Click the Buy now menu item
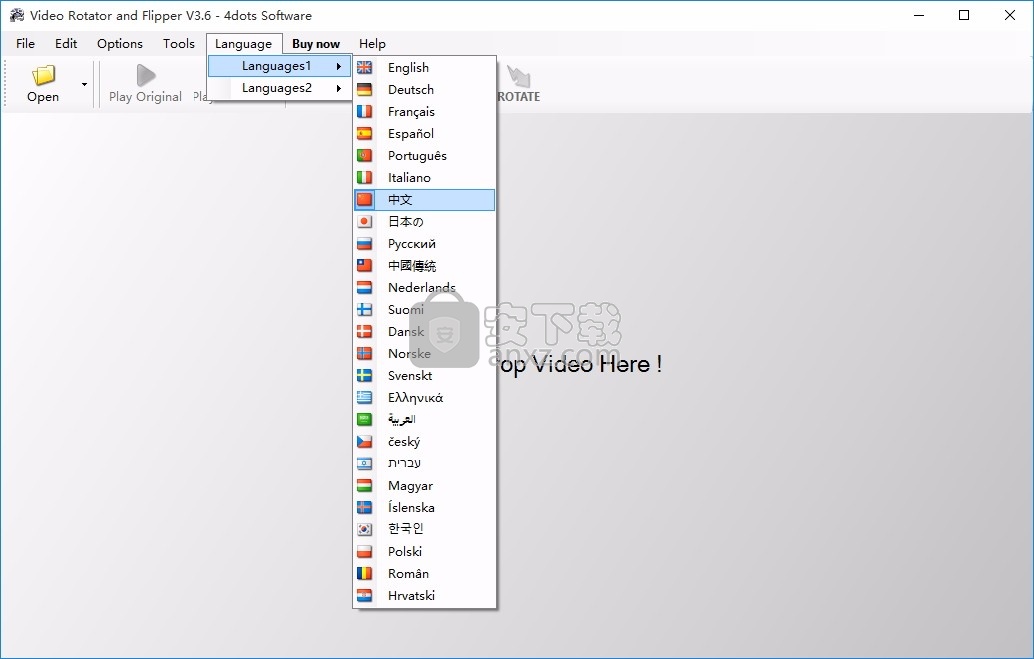This screenshot has height=659, width=1034. tap(316, 44)
